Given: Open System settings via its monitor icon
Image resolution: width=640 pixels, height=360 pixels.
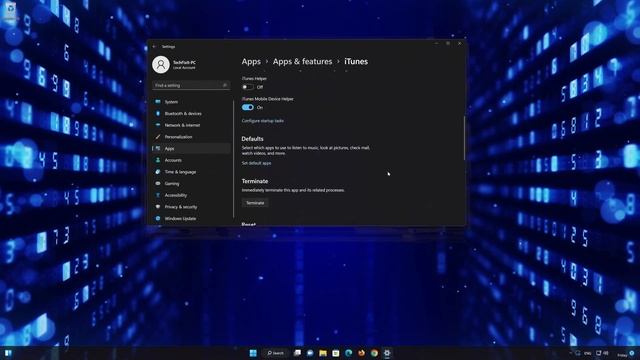Looking at the screenshot, I should (158, 102).
